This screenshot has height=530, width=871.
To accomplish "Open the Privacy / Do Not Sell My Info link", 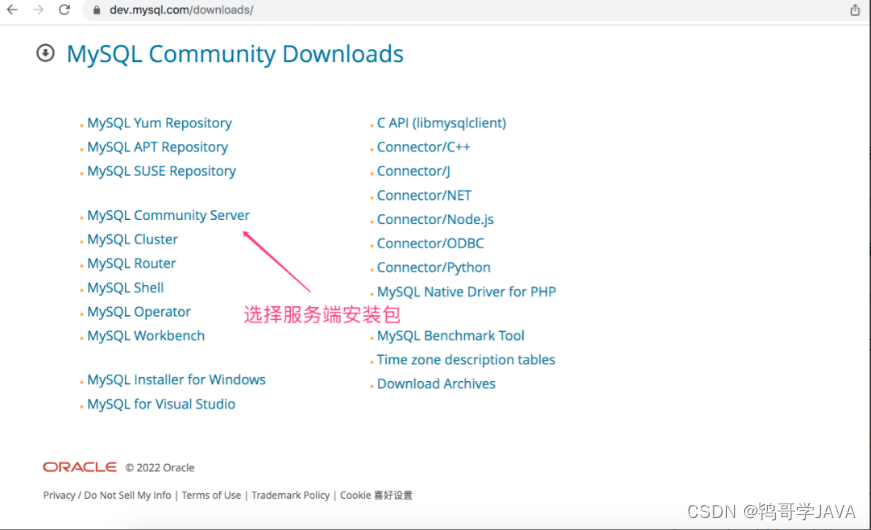I will [107, 496].
